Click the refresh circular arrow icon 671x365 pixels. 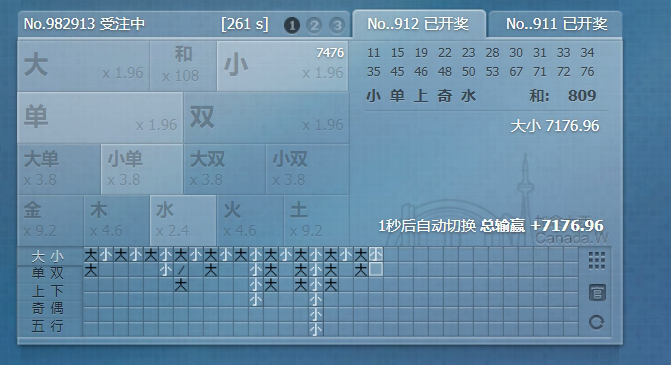[x=597, y=322]
